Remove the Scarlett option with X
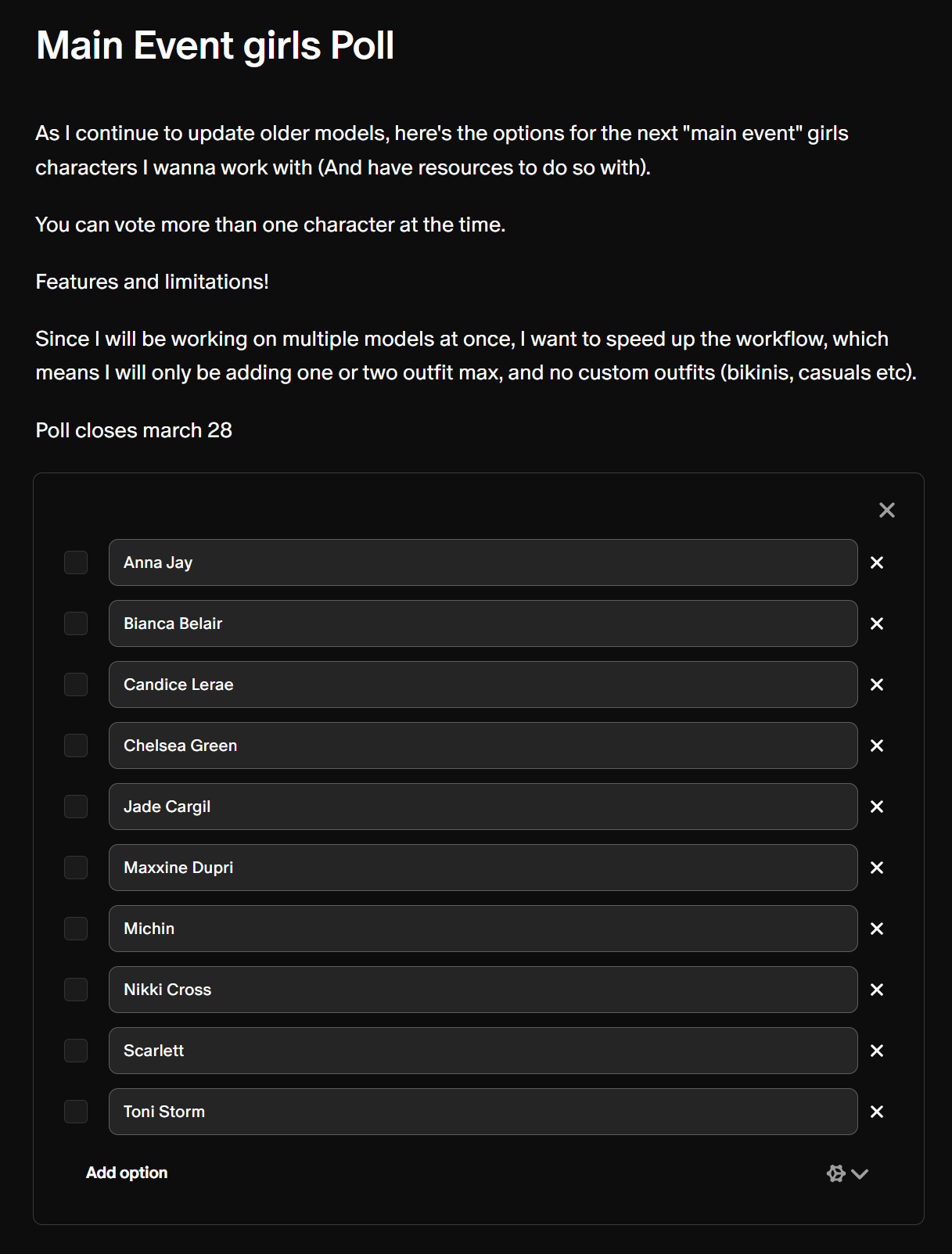The width and height of the screenshot is (952, 1254). coord(877,1051)
